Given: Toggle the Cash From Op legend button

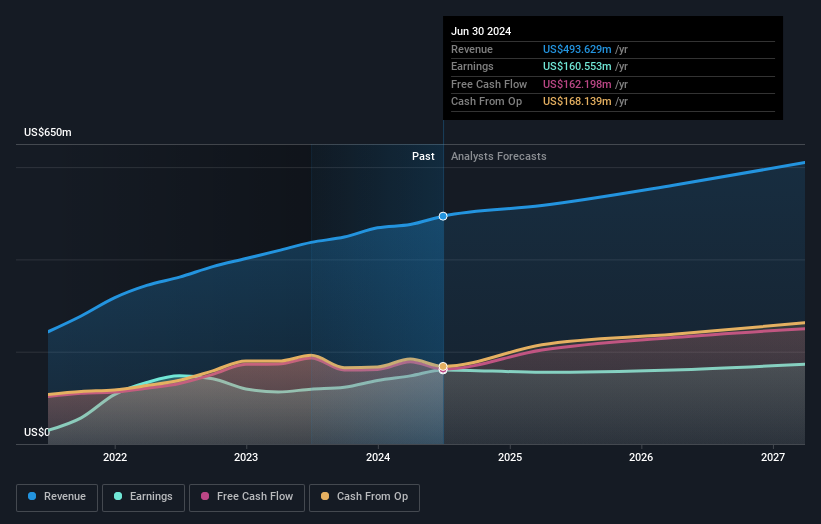Looking at the screenshot, I should (x=364, y=497).
